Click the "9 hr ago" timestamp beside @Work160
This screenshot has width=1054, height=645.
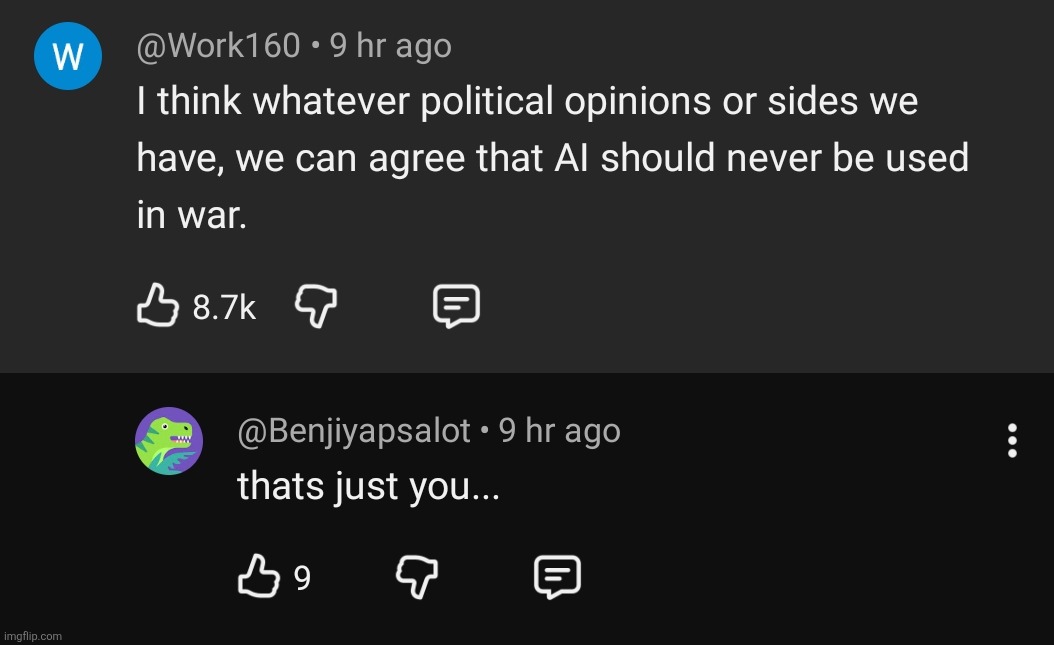[391, 46]
